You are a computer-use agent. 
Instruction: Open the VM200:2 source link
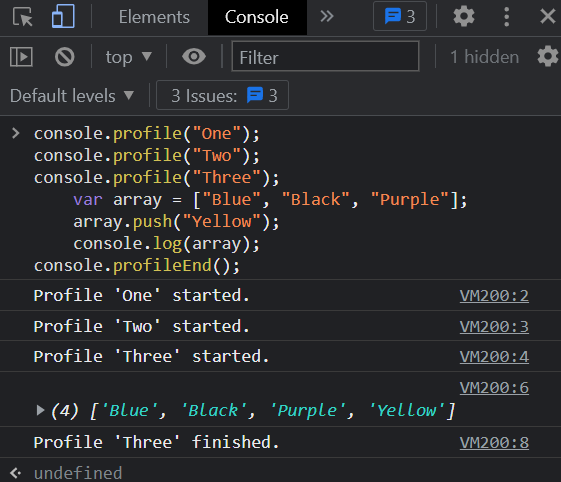pos(494,296)
